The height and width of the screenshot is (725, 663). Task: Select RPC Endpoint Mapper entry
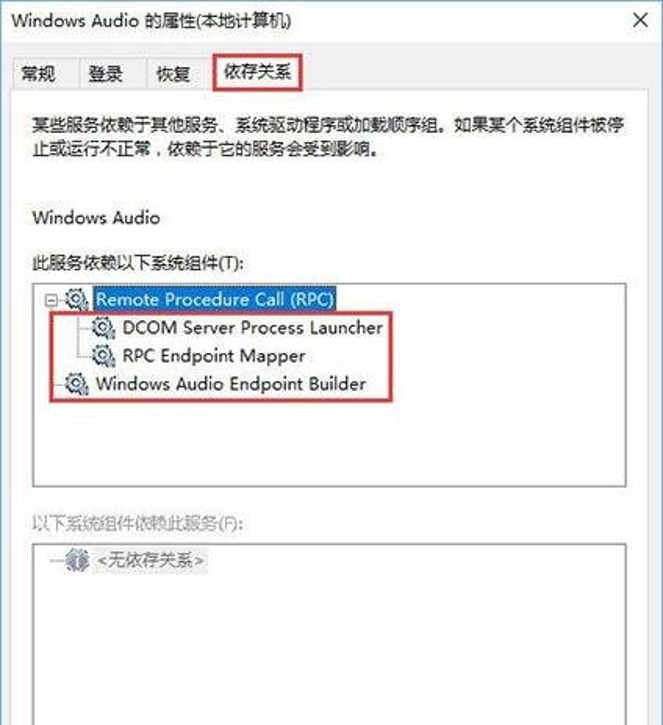[214, 356]
